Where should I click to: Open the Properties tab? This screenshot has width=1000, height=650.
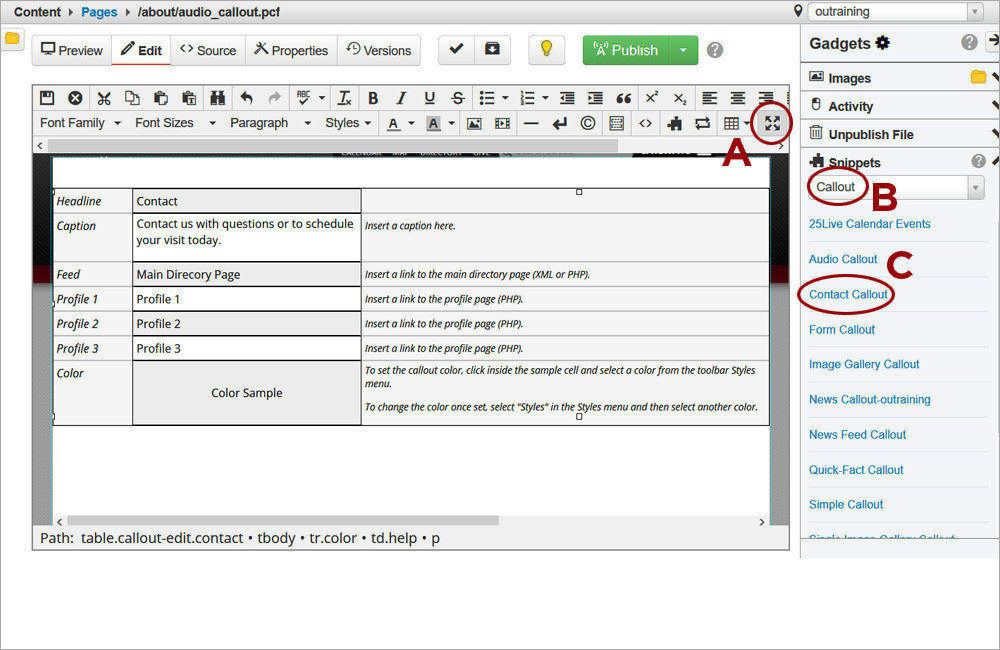click(x=291, y=50)
